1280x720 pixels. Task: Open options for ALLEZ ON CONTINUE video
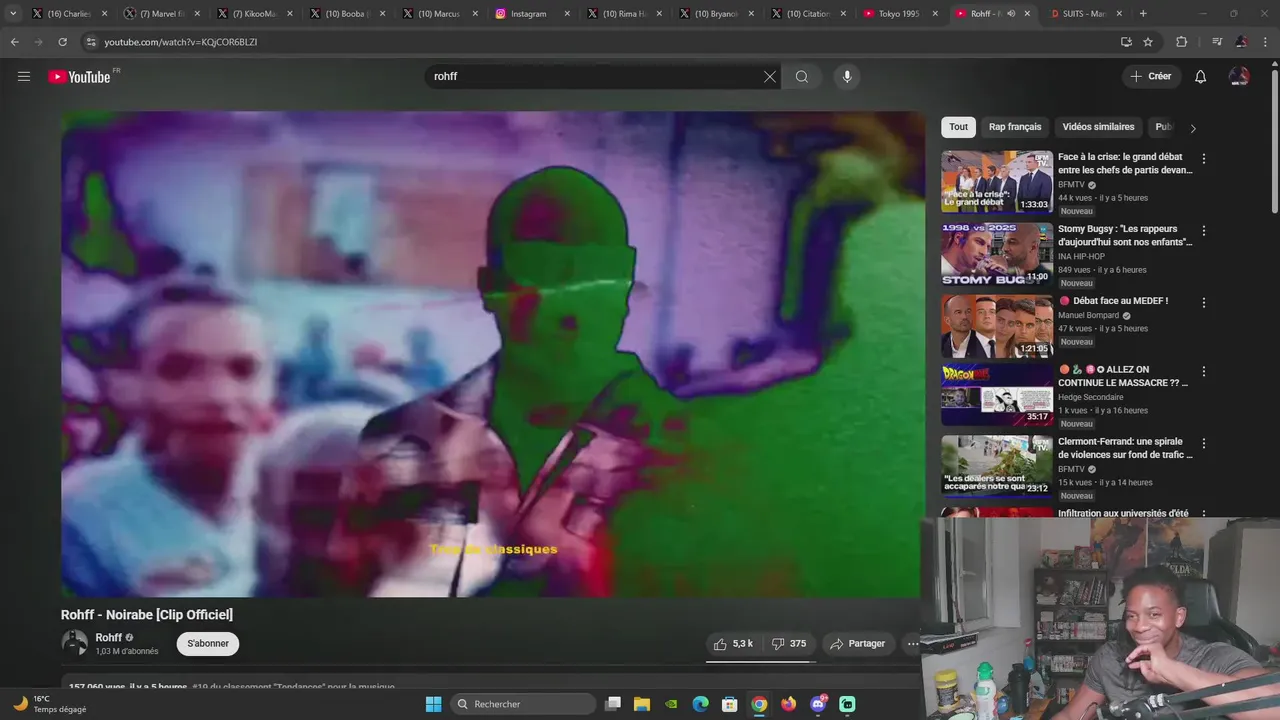1204,372
